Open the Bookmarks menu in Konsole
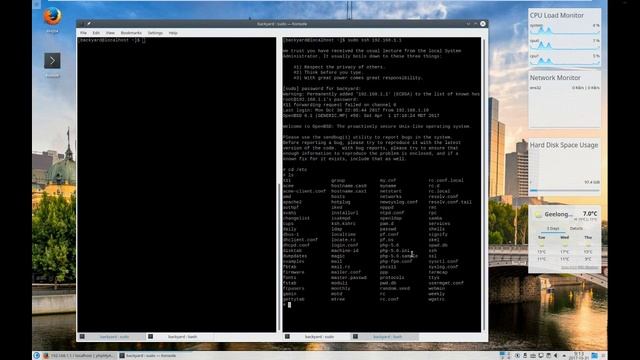 (x=131, y=33)
